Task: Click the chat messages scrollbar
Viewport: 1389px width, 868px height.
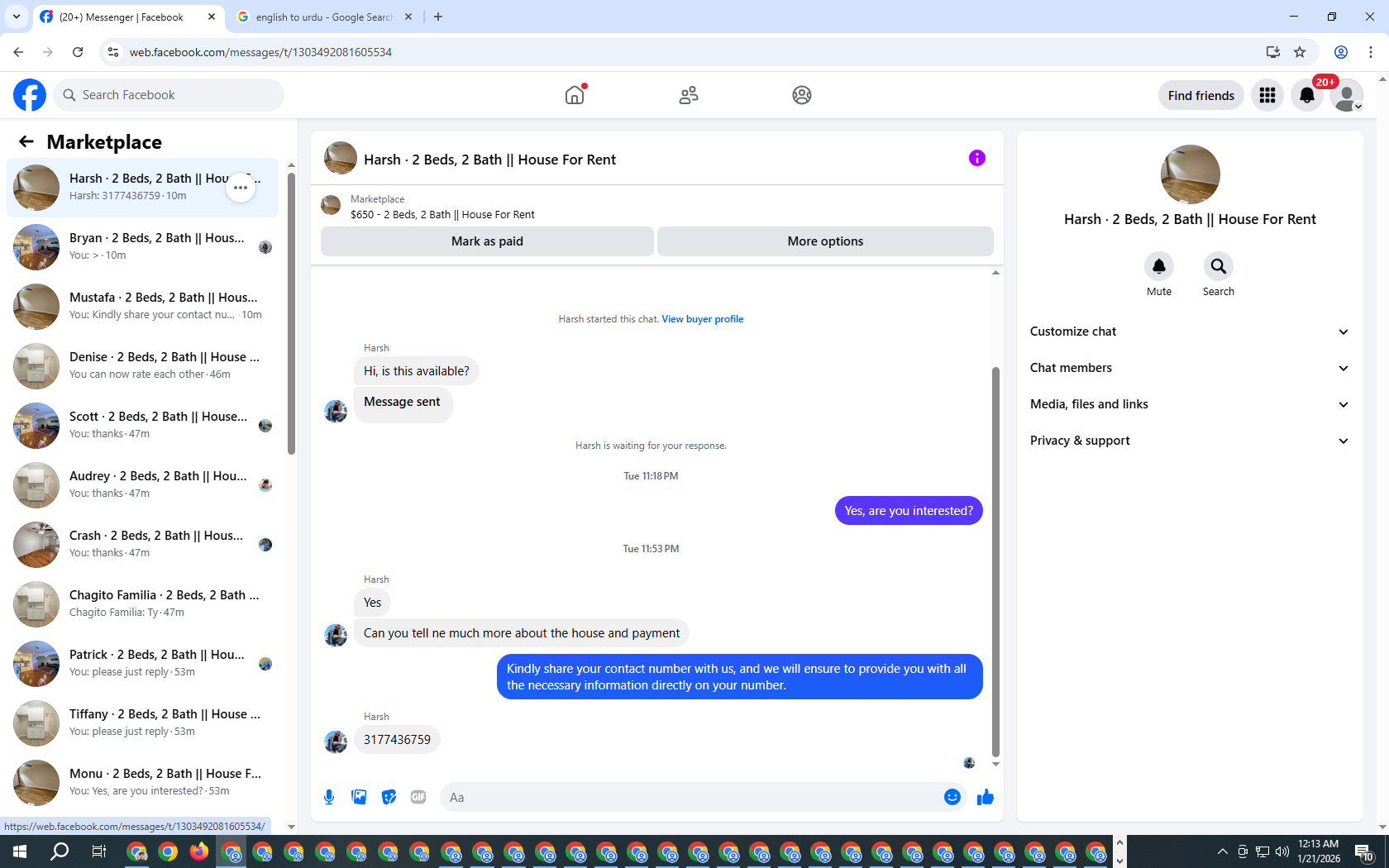Action: click(x=995, y=562)
